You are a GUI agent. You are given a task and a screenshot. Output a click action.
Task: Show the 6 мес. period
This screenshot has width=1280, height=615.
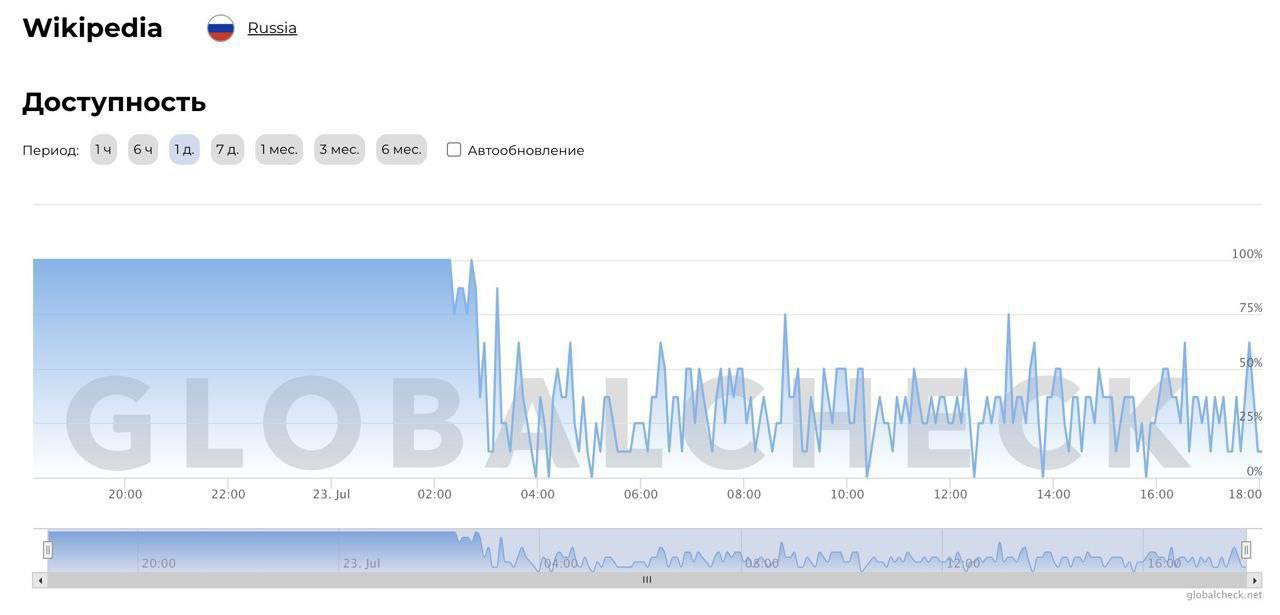point(401,150)
